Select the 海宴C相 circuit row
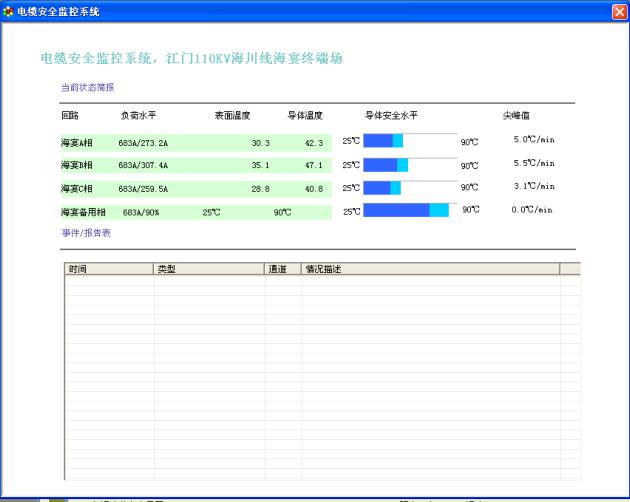The width and height of the screenshot is (630, 502). click(x=195, y=188)
